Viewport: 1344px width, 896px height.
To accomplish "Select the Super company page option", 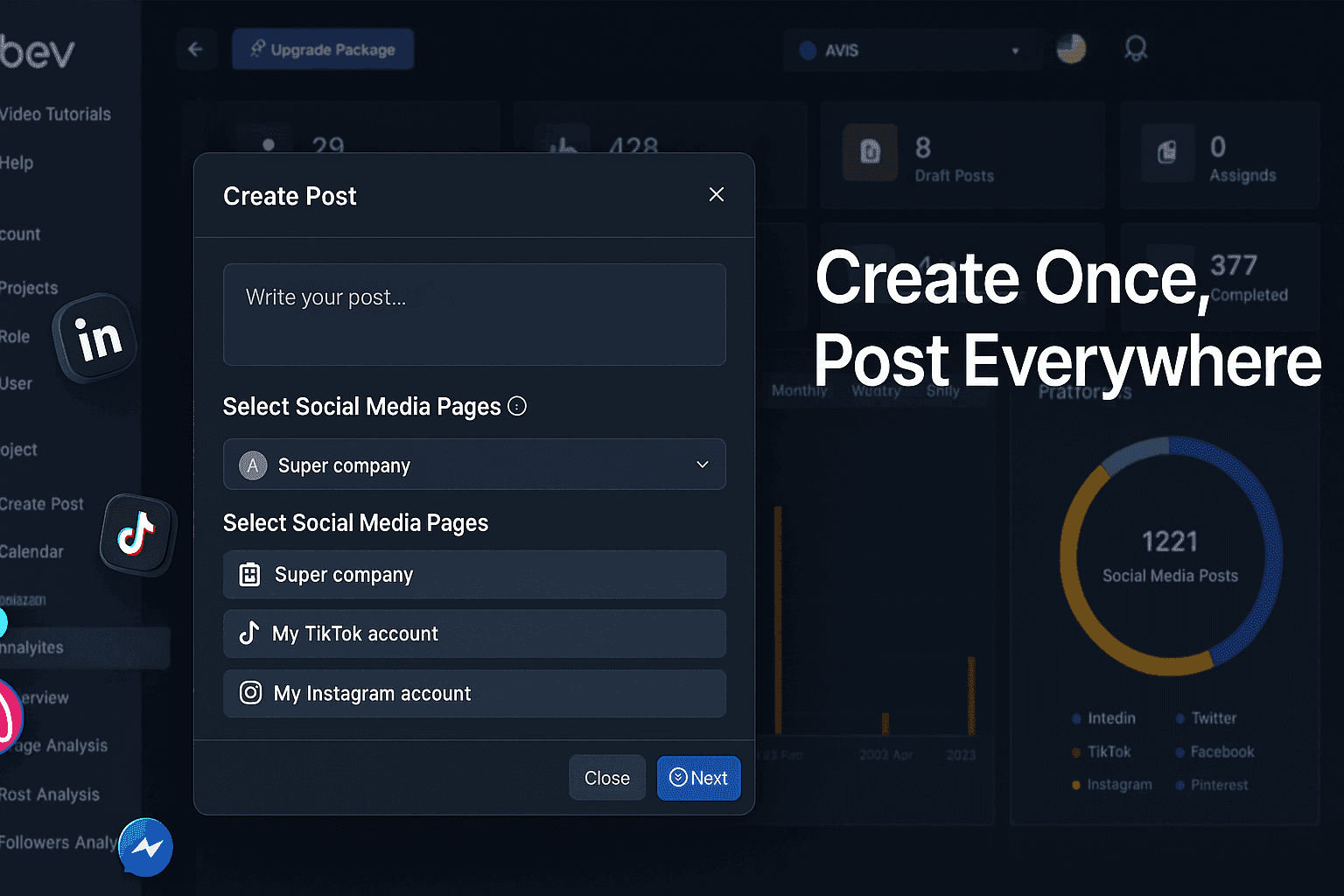I will pyautogui.click(x=474, y=575).
